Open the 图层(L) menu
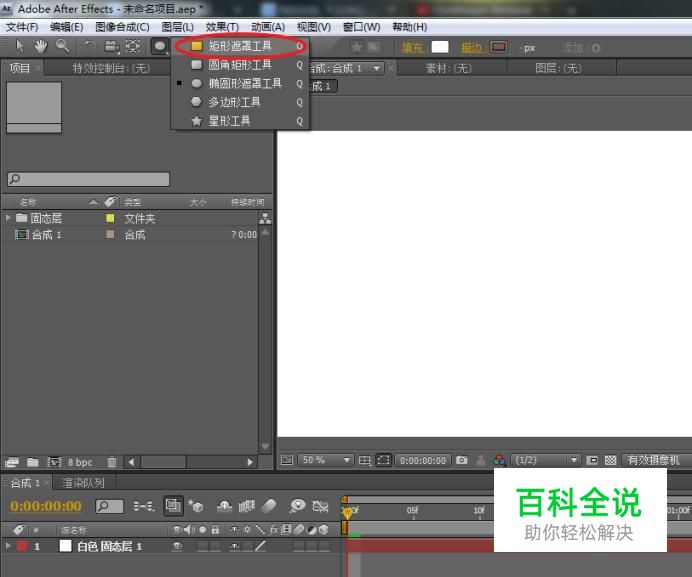Viewport: 692px width, 577px height. click(177, 27)
